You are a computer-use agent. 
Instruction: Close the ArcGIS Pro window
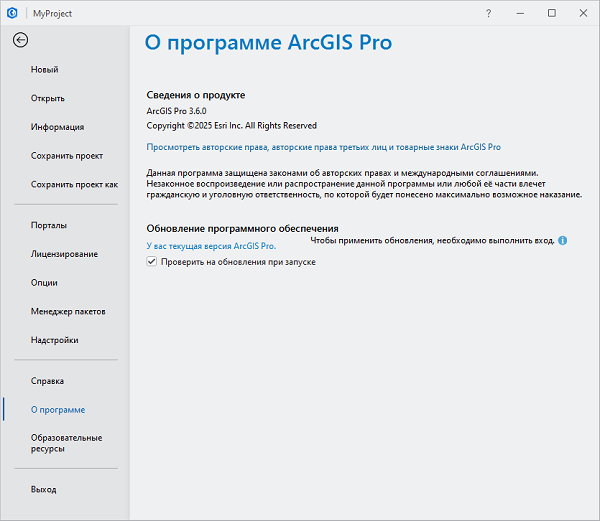click(x=583, y=13)
